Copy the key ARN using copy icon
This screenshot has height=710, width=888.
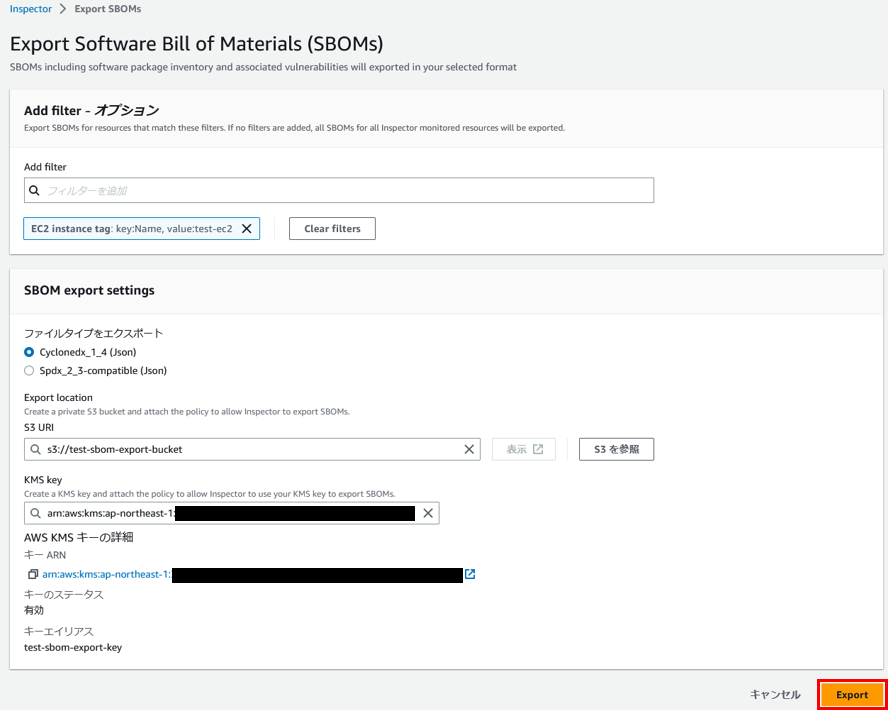point(33,575)
